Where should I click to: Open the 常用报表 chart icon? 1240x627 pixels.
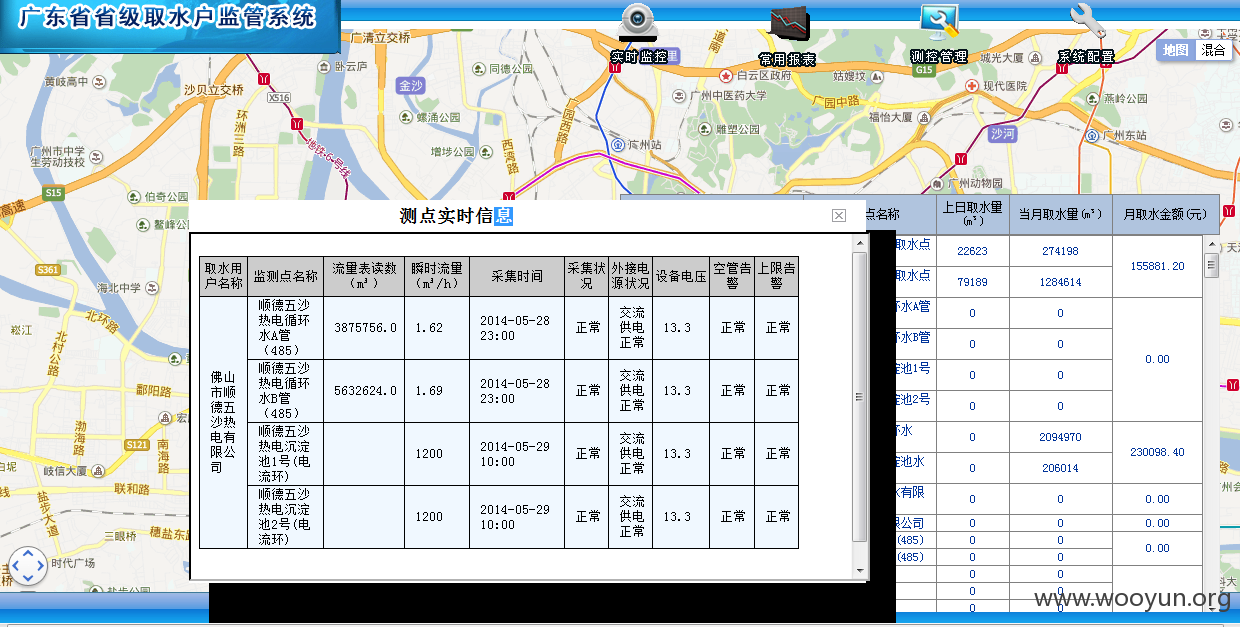tap(788, 24)
